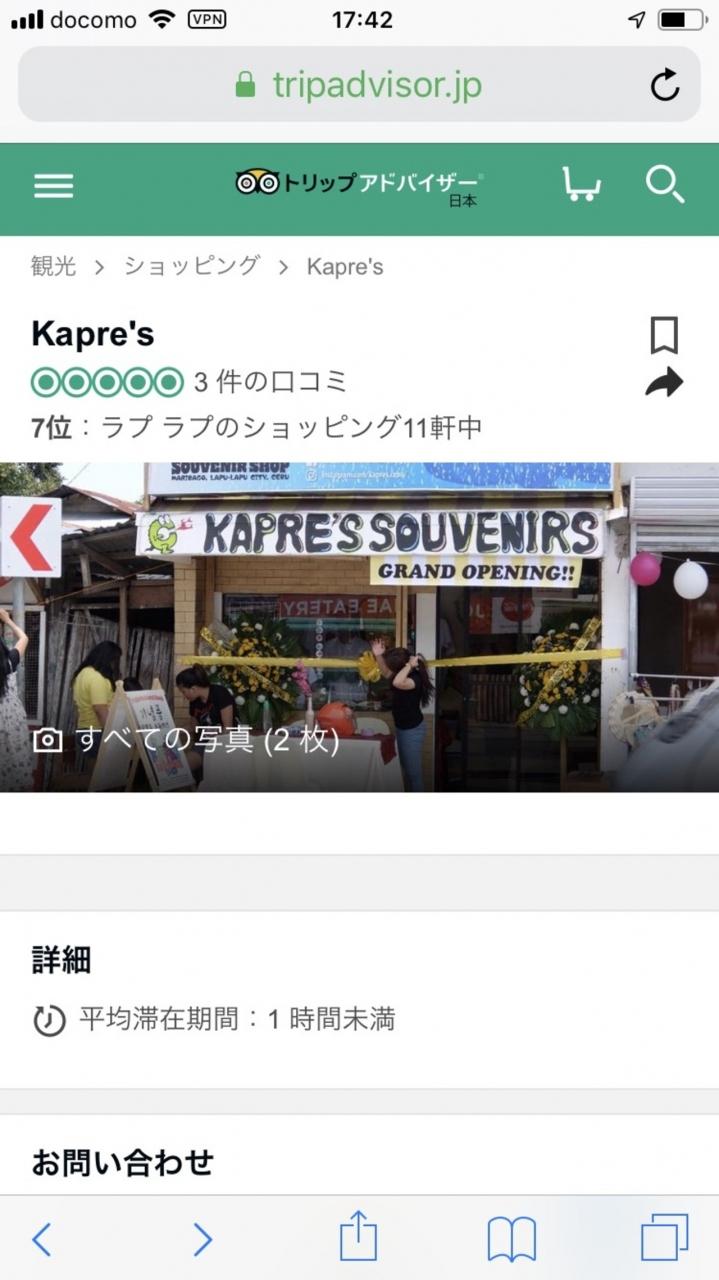The width and height of the screenshot is (719, 1280).
Task: Share Kapre's listing with arrow icon
Action: pyautogui.click(x=664, y=382)
